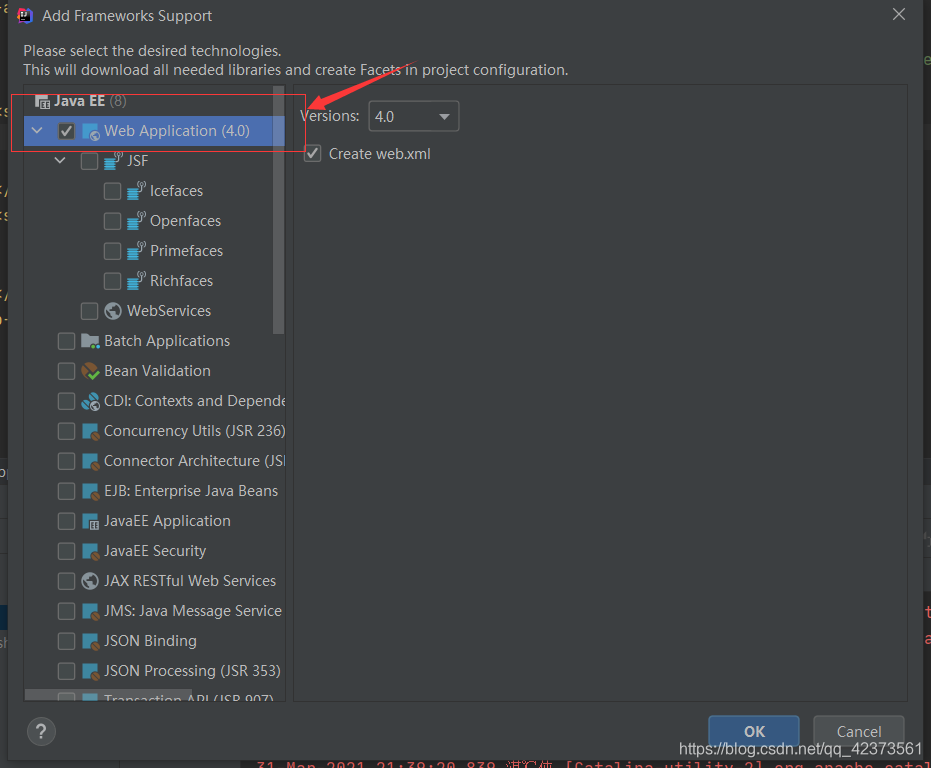The image size is (931, 768).
Task: Click the Bean Validation icon
Action: tap(90, 371)
